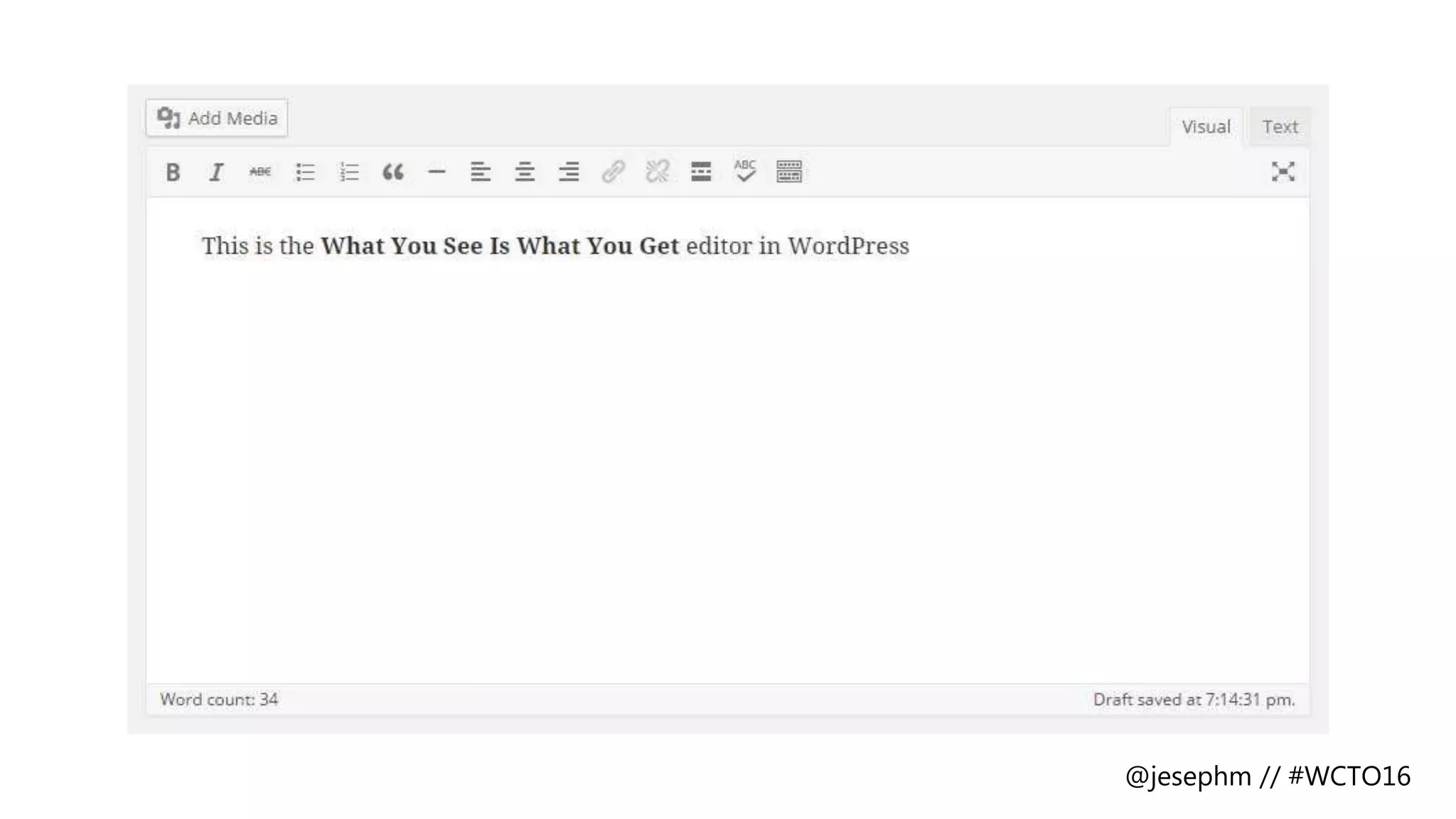1456x819 pixels.
Task: Expand the toolbar with the kitchen sink toggle
Action: pos(789,172)
